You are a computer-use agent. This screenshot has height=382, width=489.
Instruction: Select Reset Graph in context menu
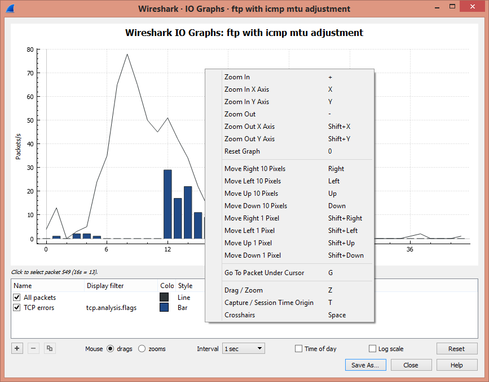[x=289, y=151]
